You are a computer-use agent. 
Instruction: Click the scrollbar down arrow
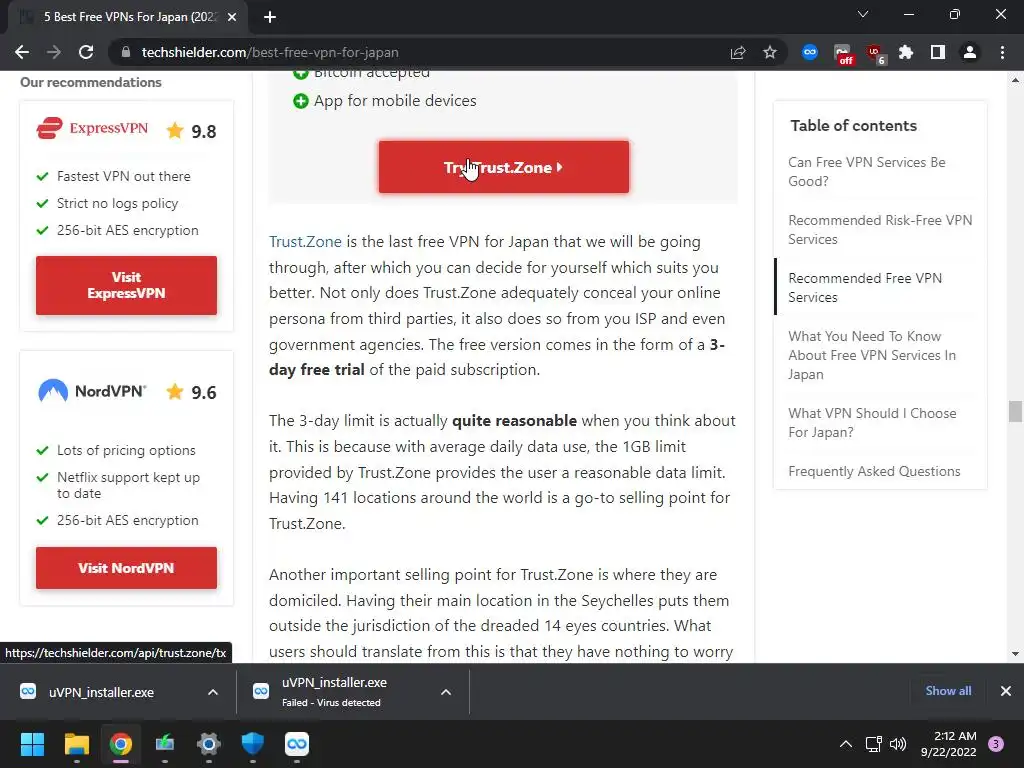tap(1015, 654)
